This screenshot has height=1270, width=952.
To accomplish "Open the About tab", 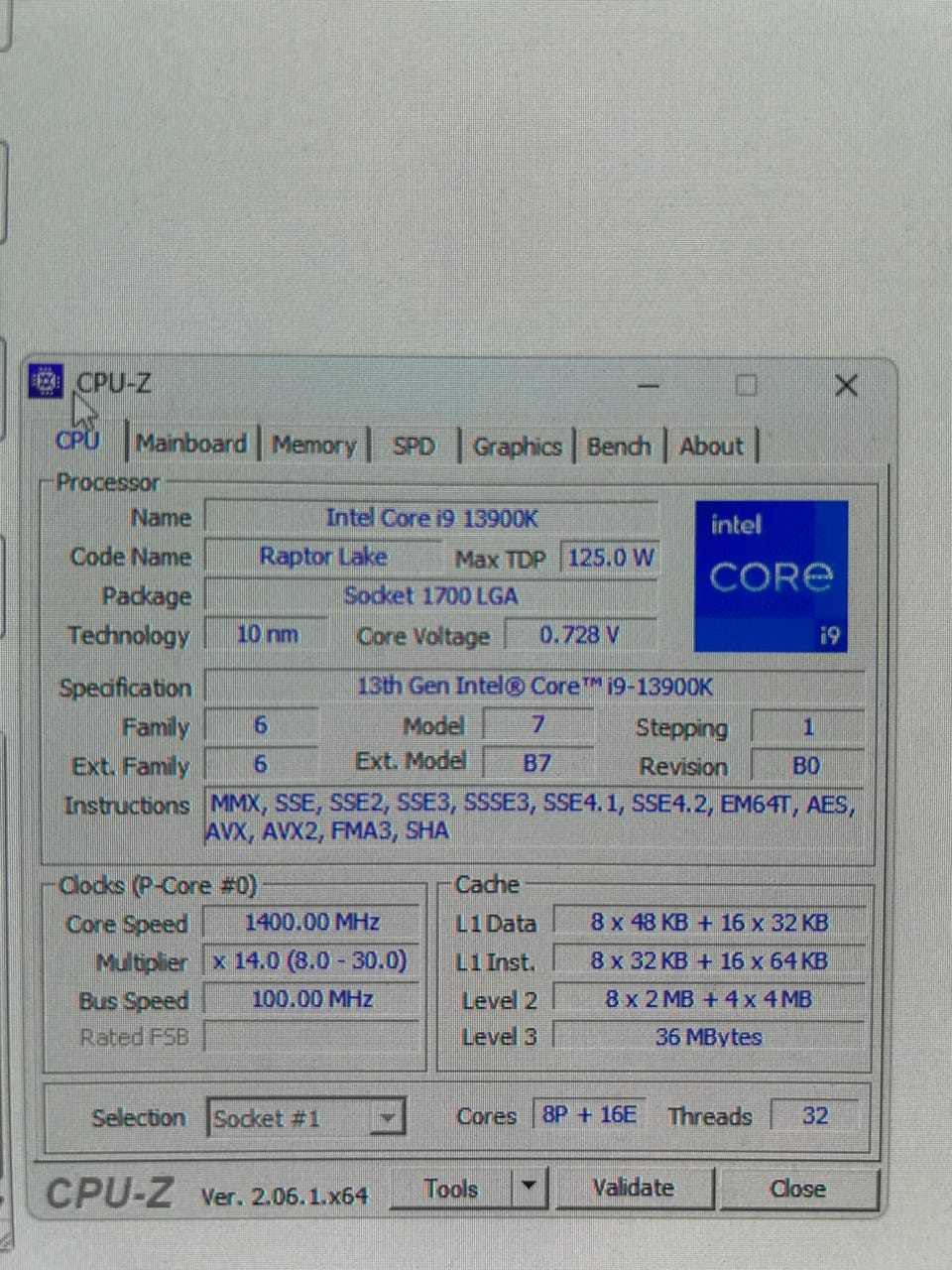I will [711, 446].
